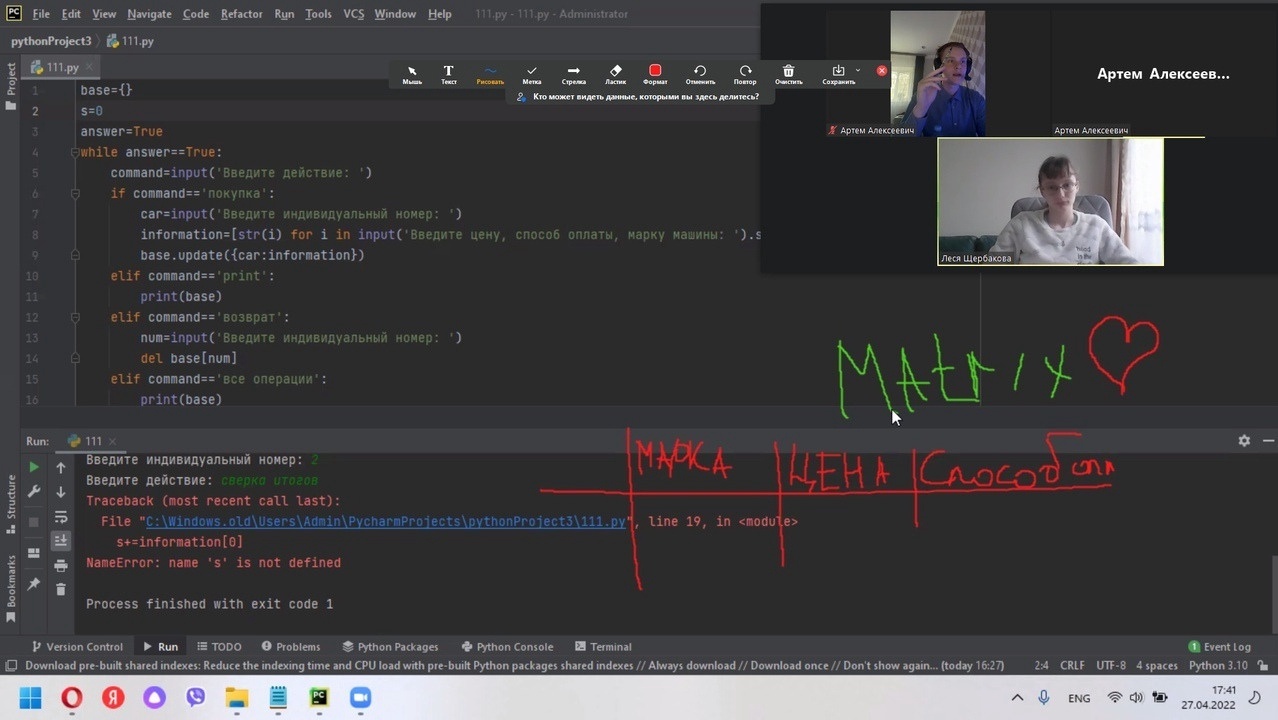
Task: Open the Terminal tool window
Action: pyautogui.click(x=602, y=646)
